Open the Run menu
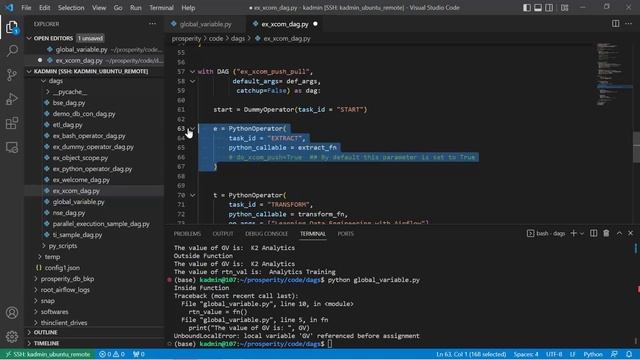 tap(136, 8)
